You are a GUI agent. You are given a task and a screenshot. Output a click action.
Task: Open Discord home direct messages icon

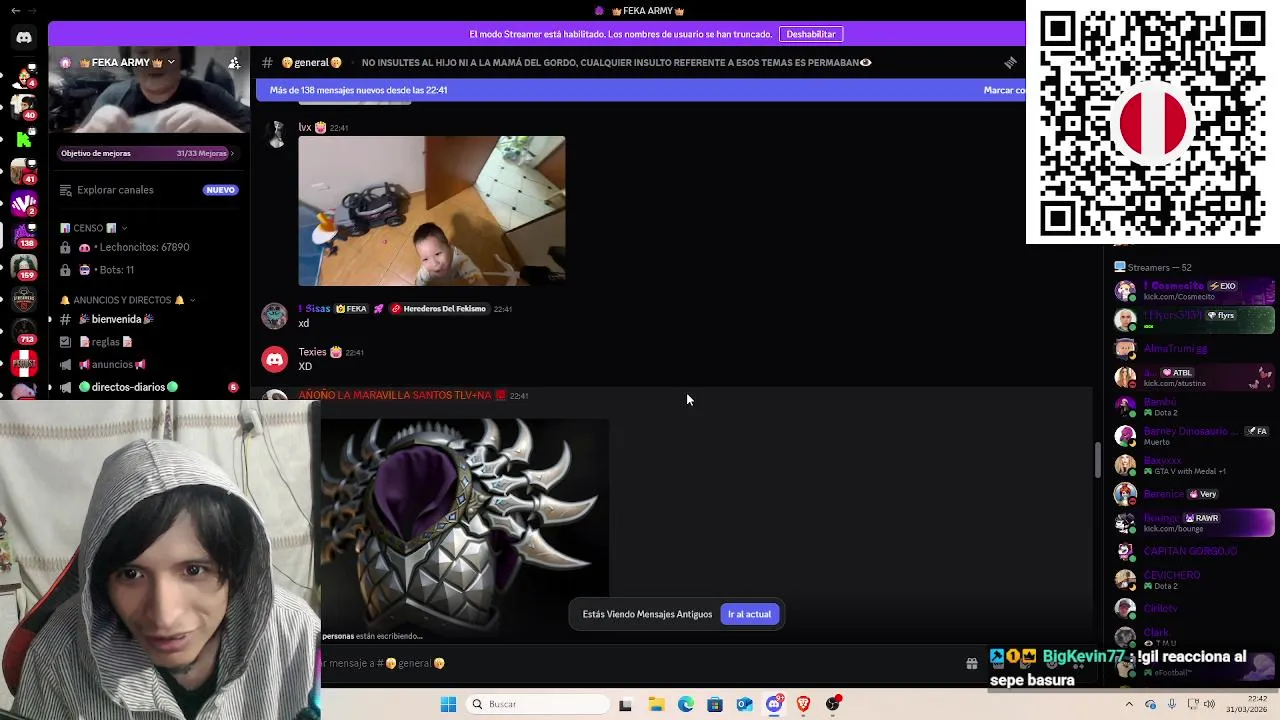pos(24,37)
